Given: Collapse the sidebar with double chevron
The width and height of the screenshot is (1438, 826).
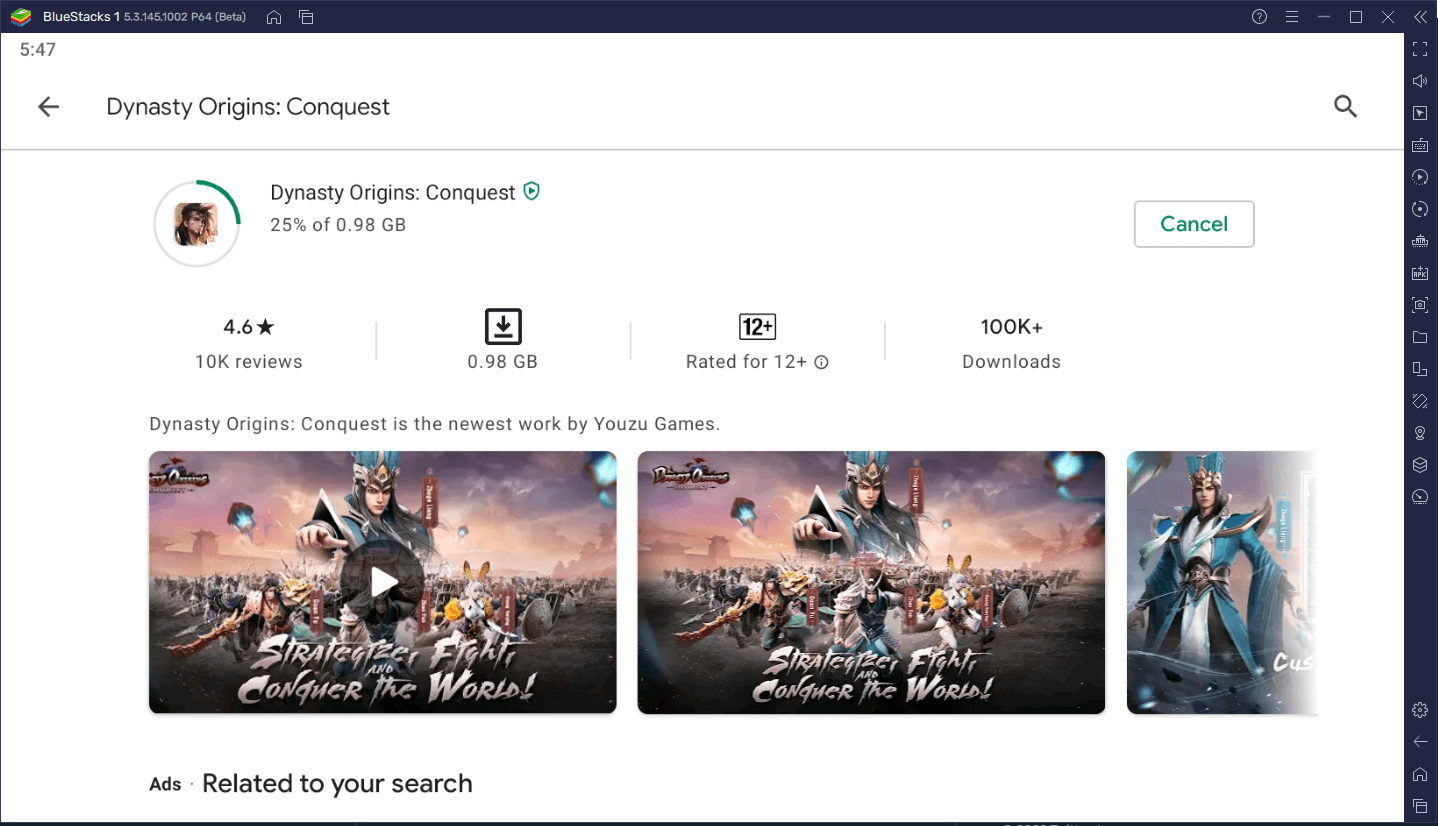Looking at the screenshot, I should pos(1419,17).
